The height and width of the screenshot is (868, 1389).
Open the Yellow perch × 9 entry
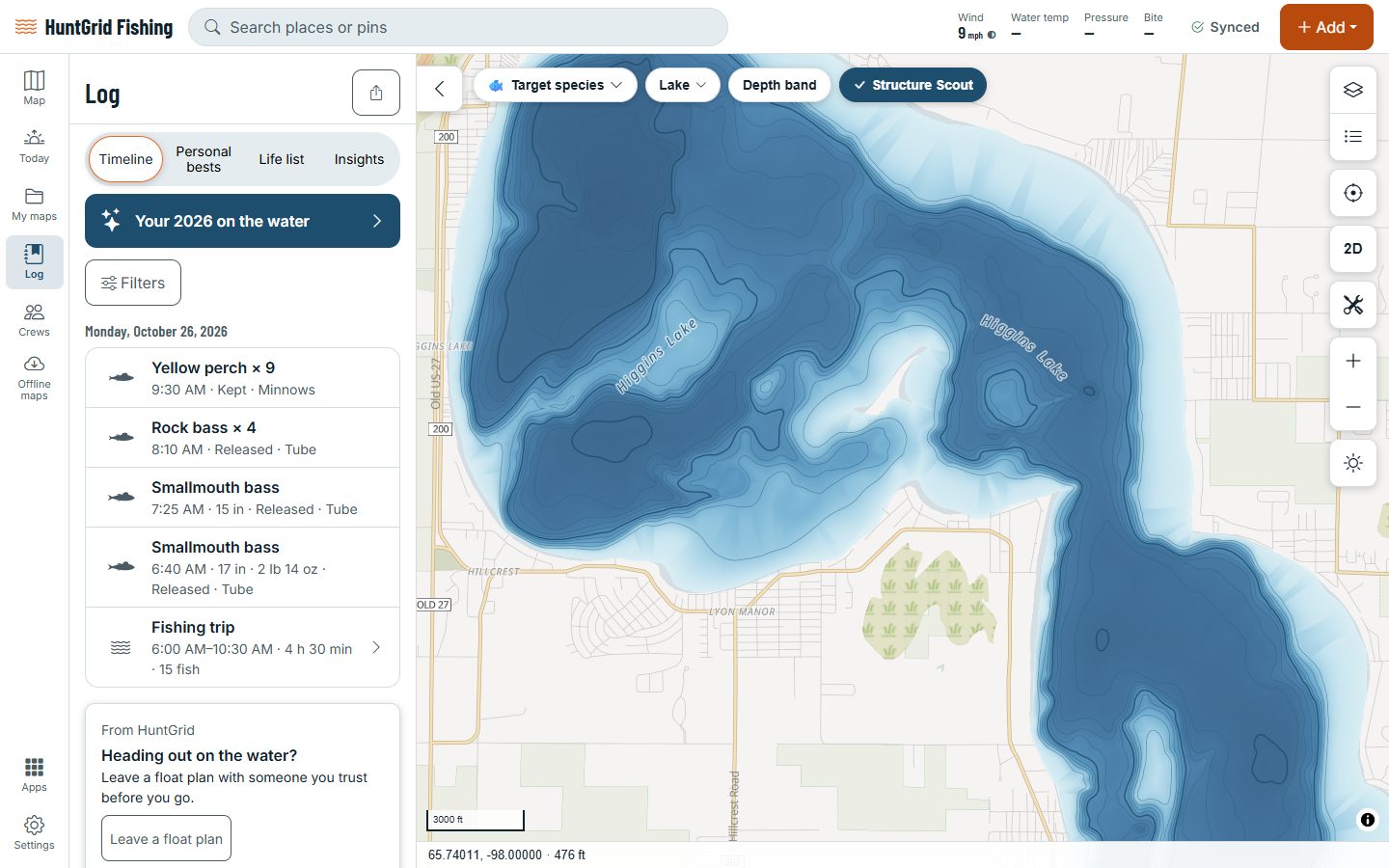[x=242, y=378]
